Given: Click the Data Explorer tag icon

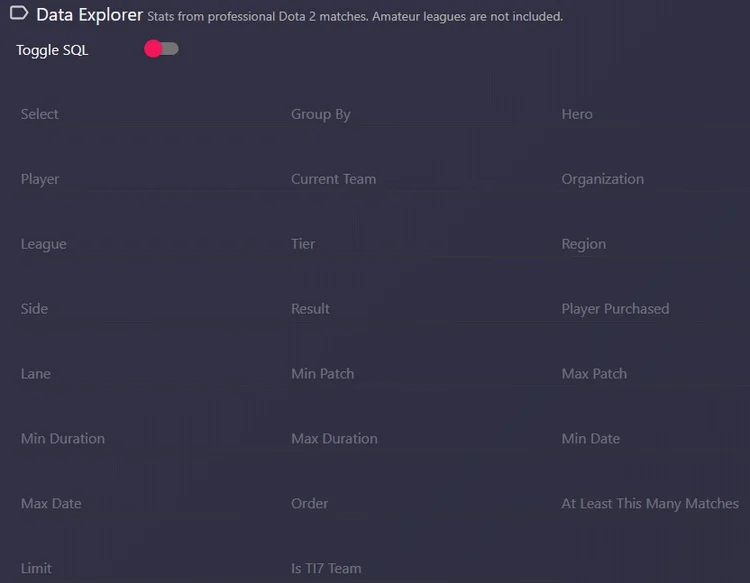Looking at the screenshot, I should (19, 13).
